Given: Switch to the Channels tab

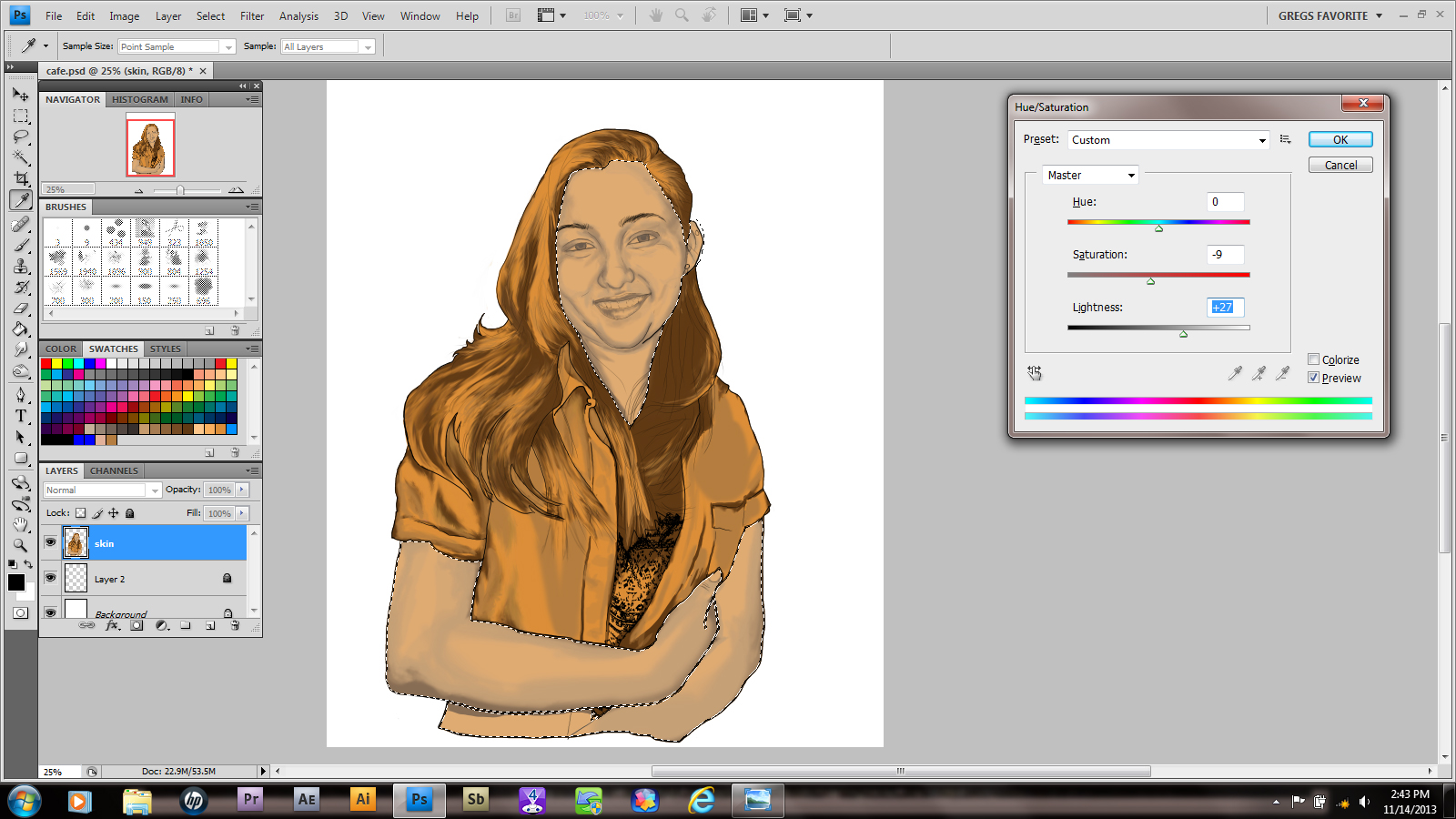Looking at the screenshot, I should tap(114, 470).
